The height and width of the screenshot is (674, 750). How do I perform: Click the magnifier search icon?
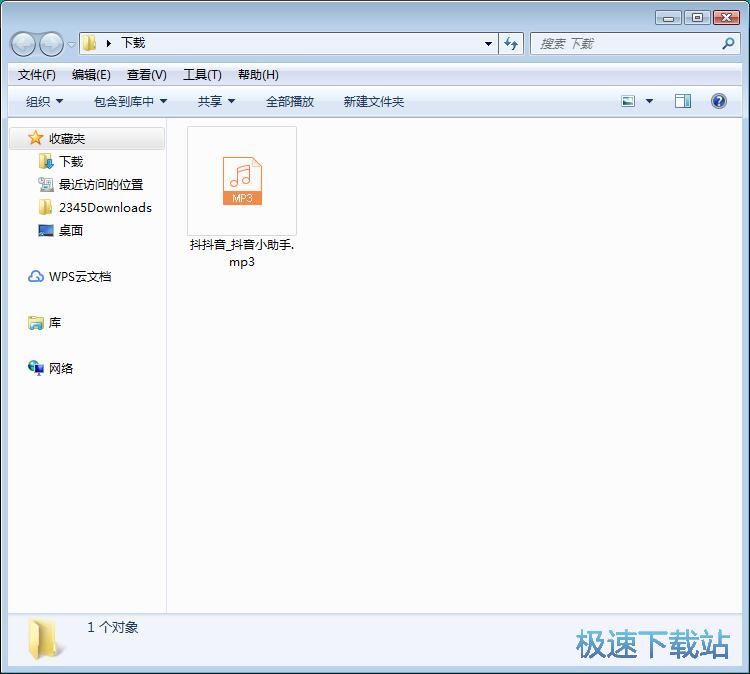tap(728, 44)
